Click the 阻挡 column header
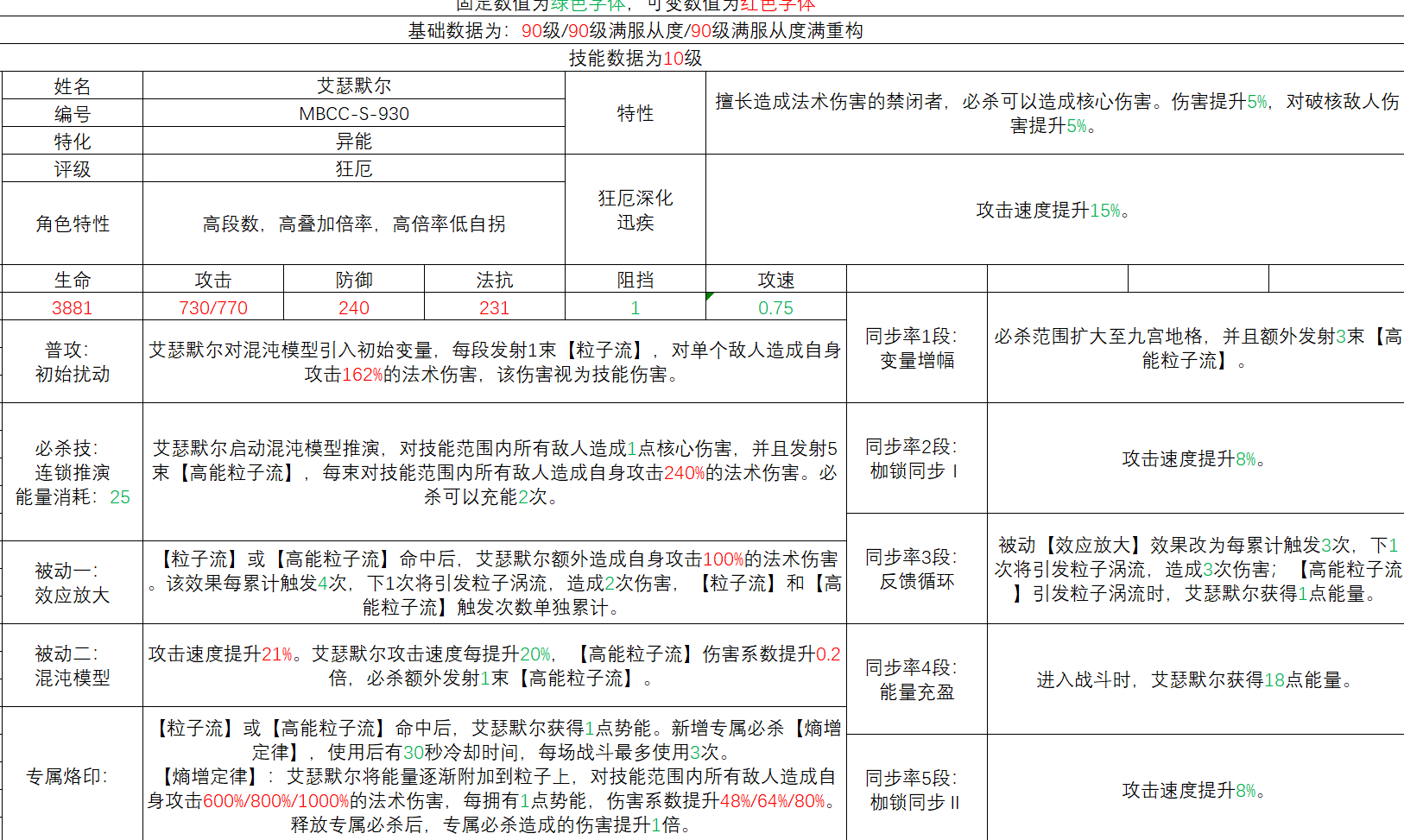This screenshot has height=840, width=1404. click(636, 279)
